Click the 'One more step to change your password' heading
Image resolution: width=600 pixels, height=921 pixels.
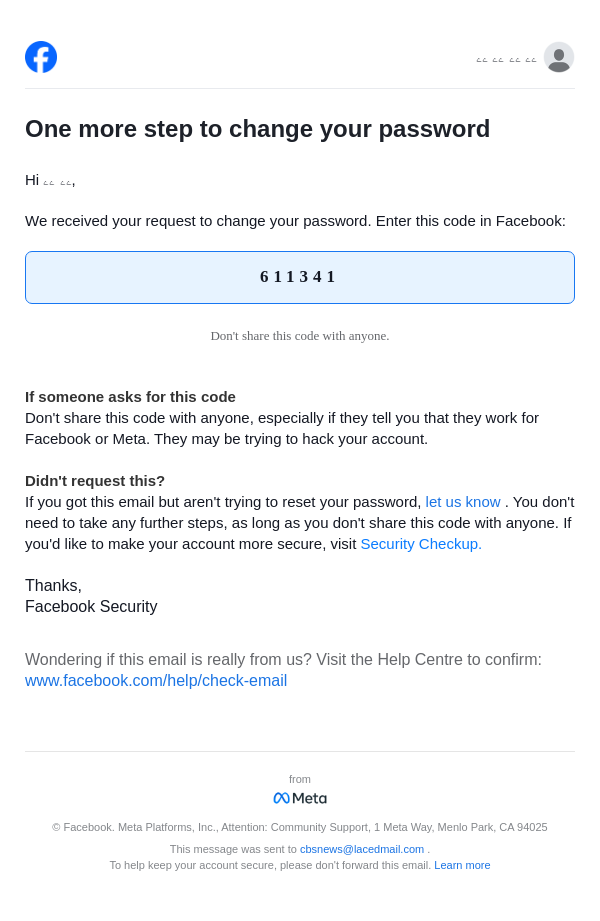257,129
